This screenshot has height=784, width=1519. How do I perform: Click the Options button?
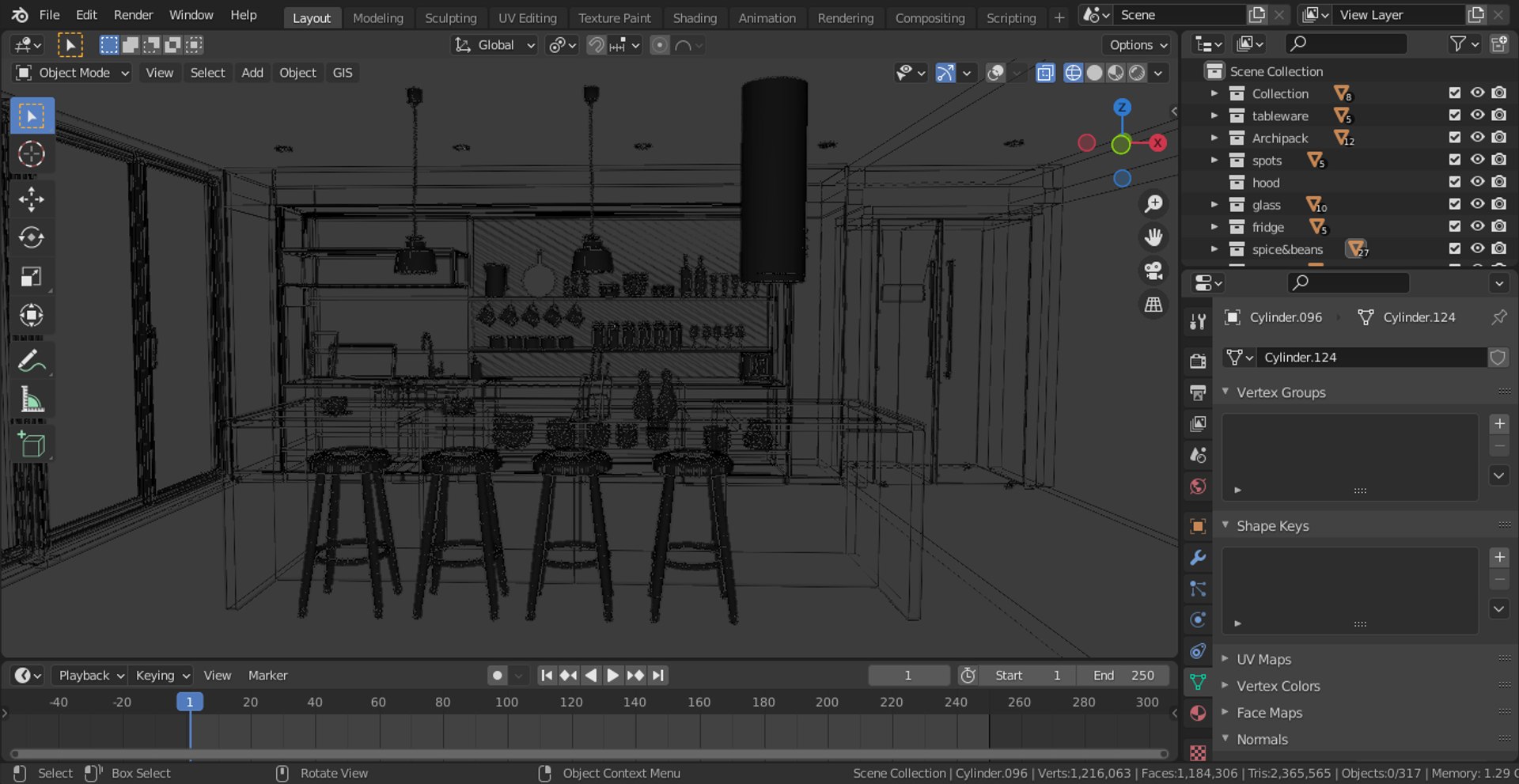(x=1137, y=45)
